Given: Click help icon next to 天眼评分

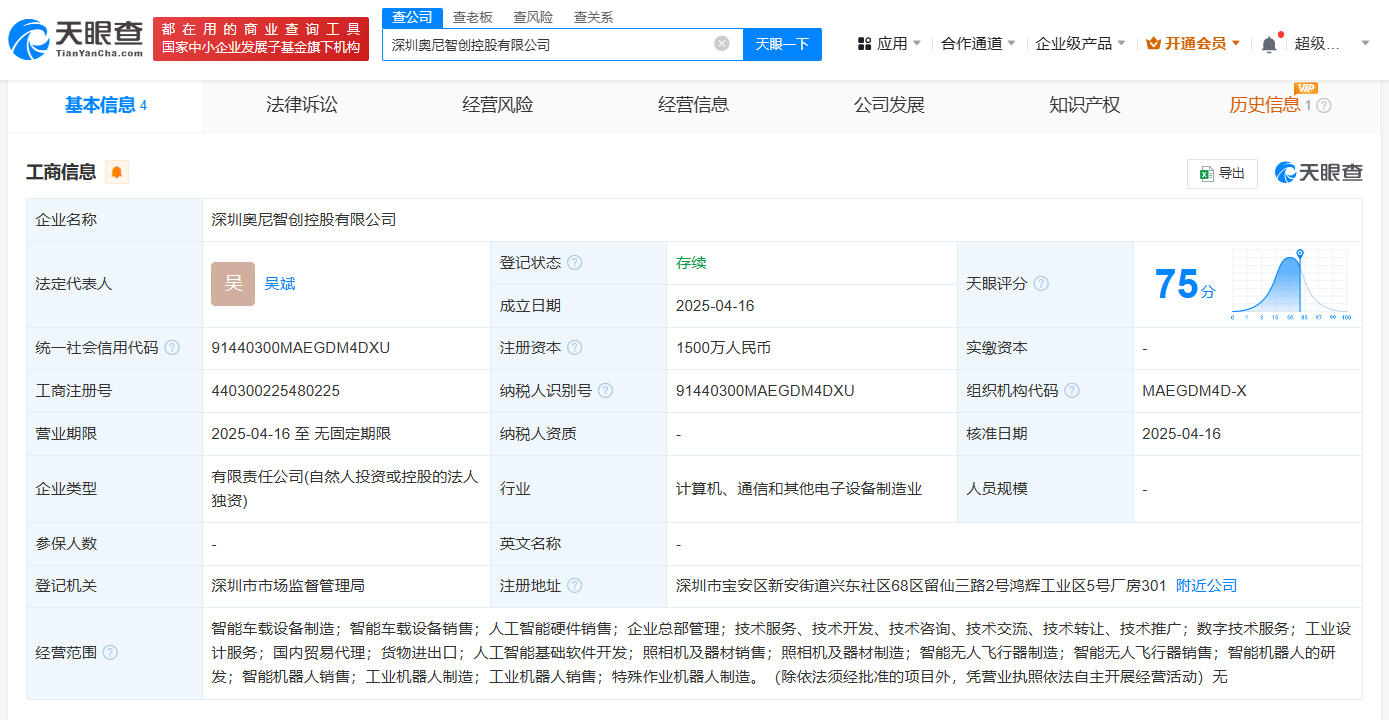Looking at the screenshot, I should 1041,284.
